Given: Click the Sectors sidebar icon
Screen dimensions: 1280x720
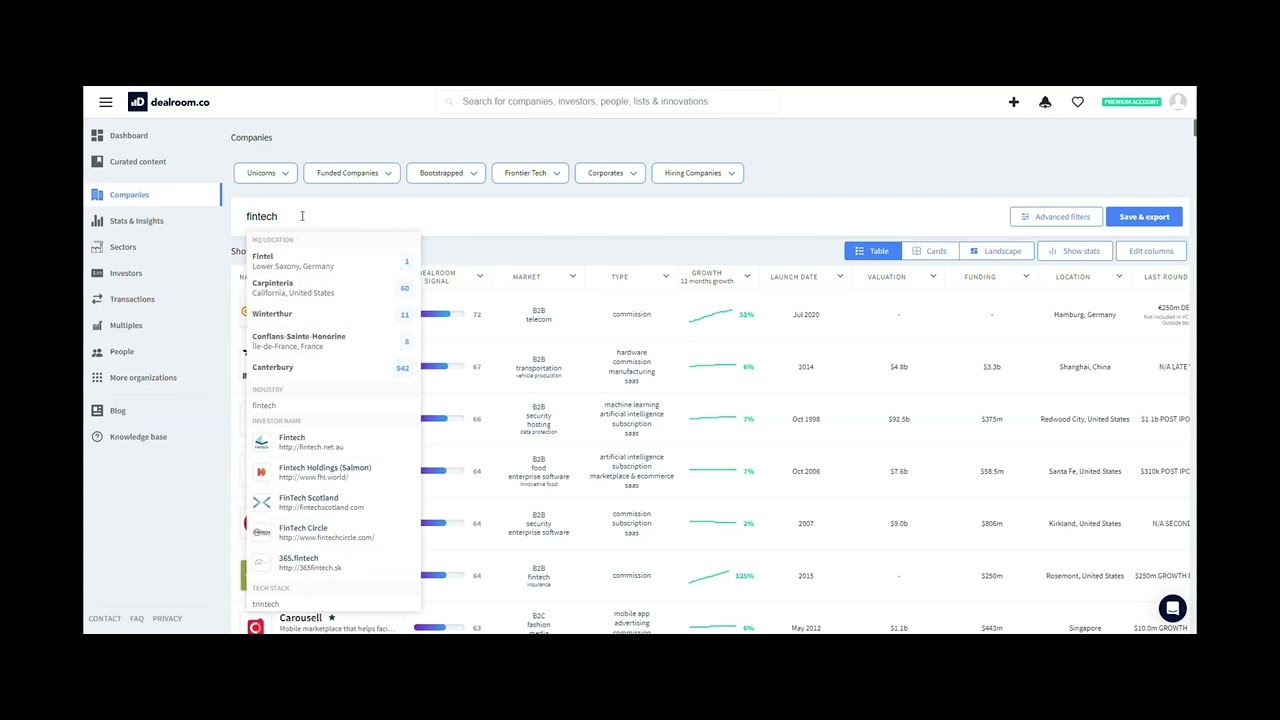Looking at the screenshot, I should coord(97,247).
